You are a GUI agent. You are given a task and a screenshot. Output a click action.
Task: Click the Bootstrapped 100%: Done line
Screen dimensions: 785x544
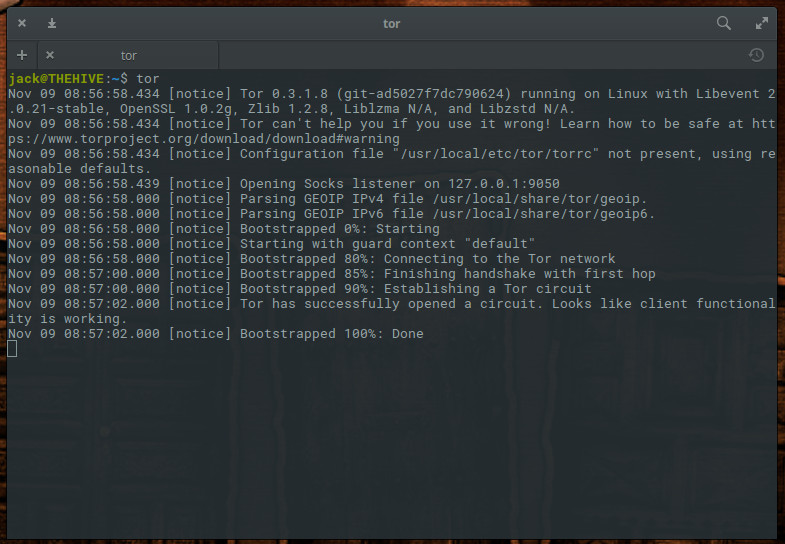click(x=215, y=334)
